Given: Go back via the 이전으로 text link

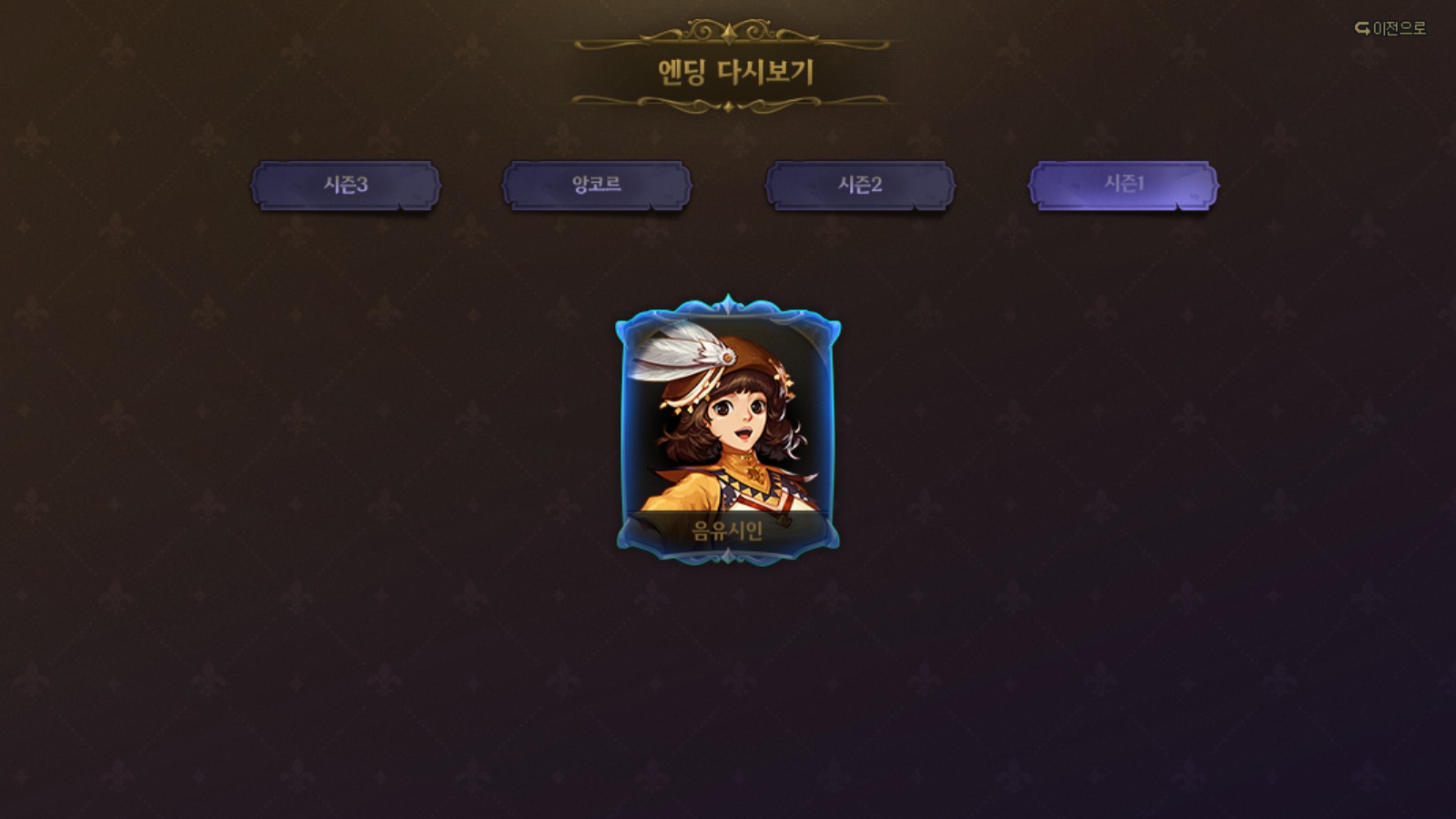Looking at the screenshot, I should pos(1399,29).
